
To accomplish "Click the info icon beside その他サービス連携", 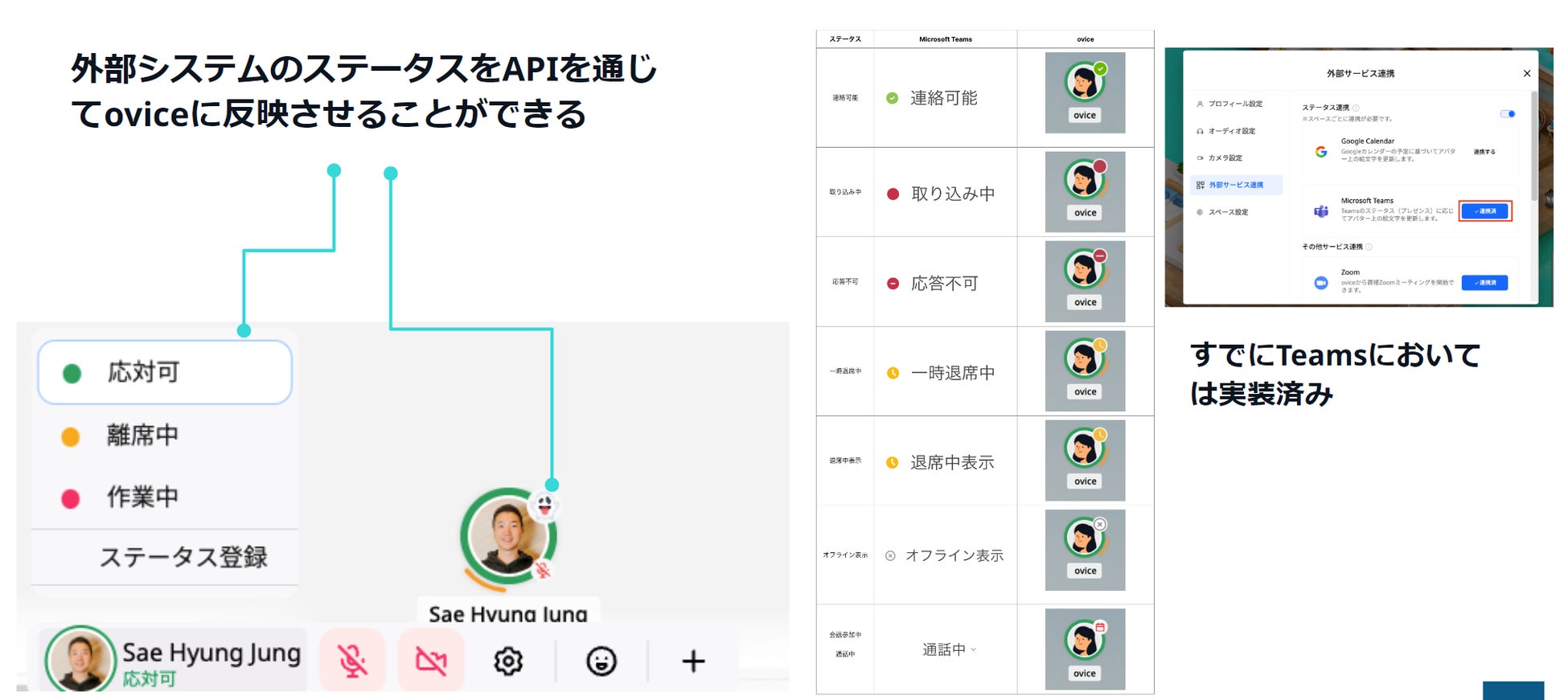I will pos(1369,247).
